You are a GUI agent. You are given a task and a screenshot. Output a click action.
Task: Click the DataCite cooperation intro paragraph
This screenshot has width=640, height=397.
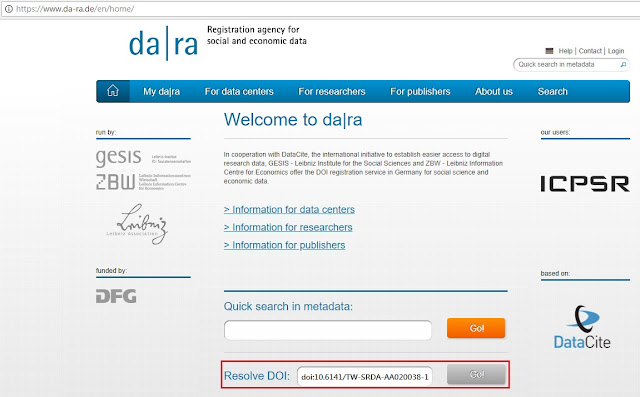[x=363, y=168]
